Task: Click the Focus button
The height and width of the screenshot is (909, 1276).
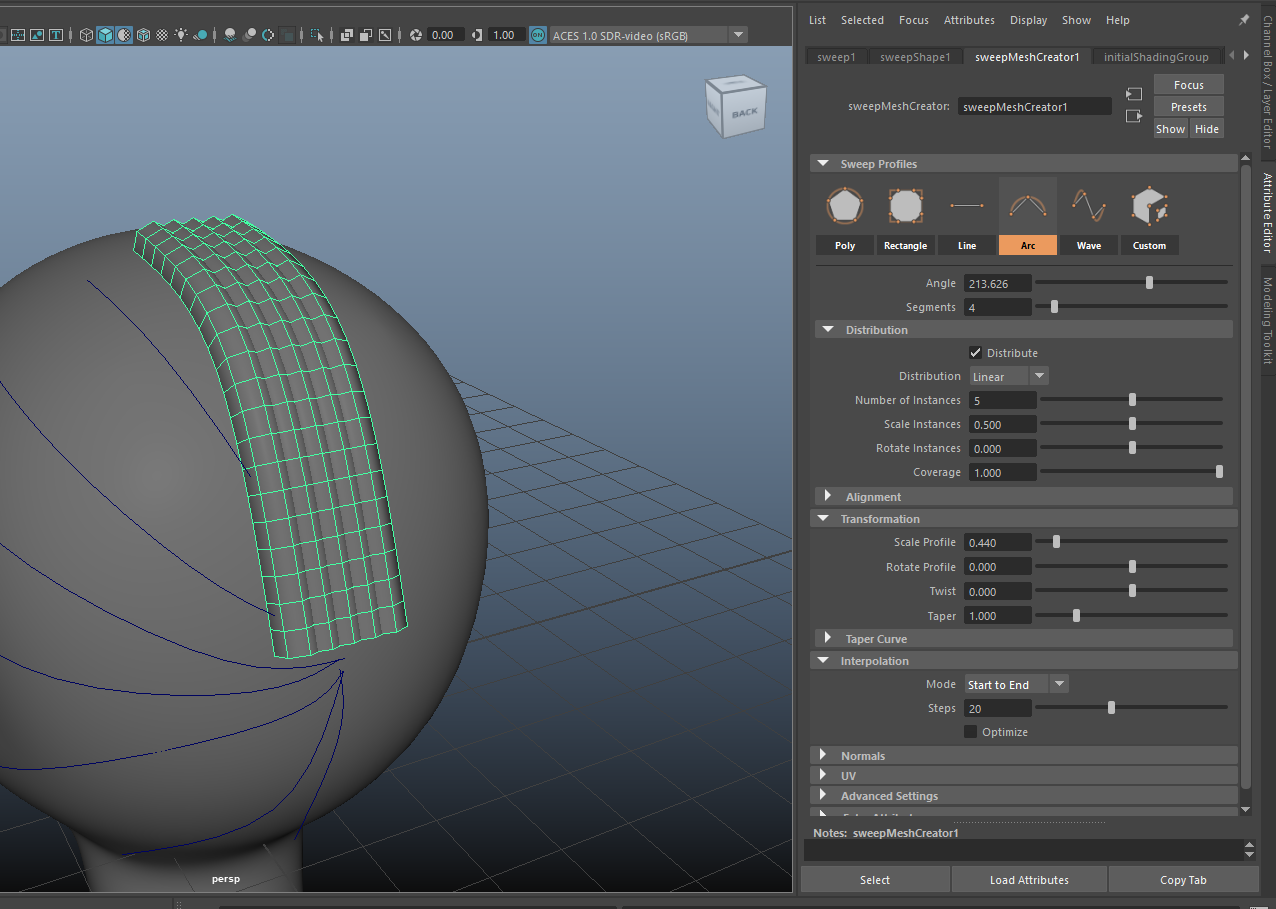Action: point(1189,85)
